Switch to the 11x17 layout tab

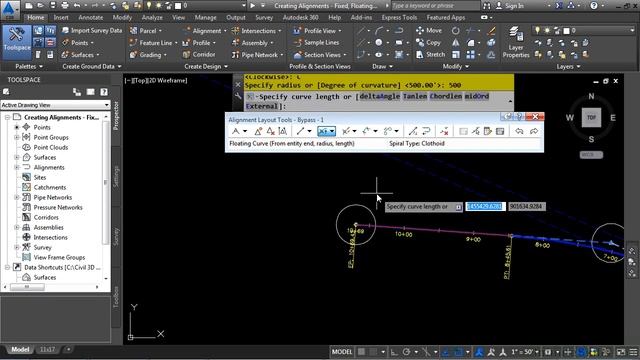click(47, 350)
